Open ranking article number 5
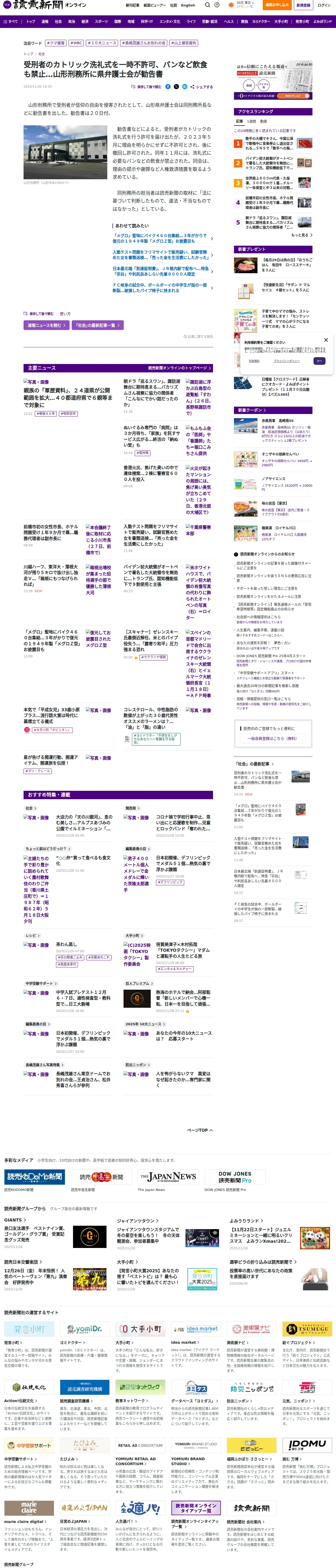 click(x=273, y=222)
